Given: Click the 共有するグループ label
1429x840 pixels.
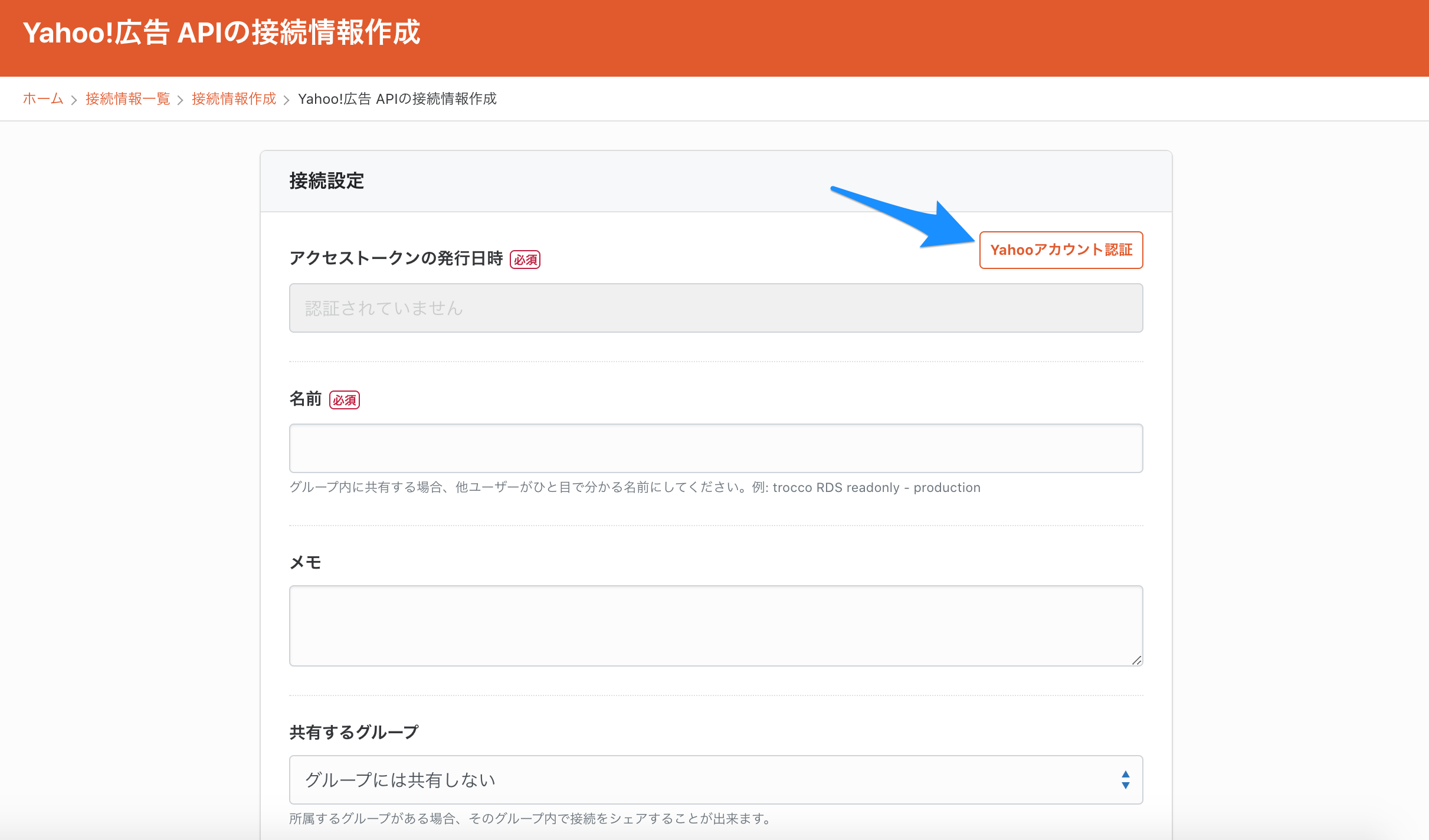Looking at the screenshot, I should (354, 732).
